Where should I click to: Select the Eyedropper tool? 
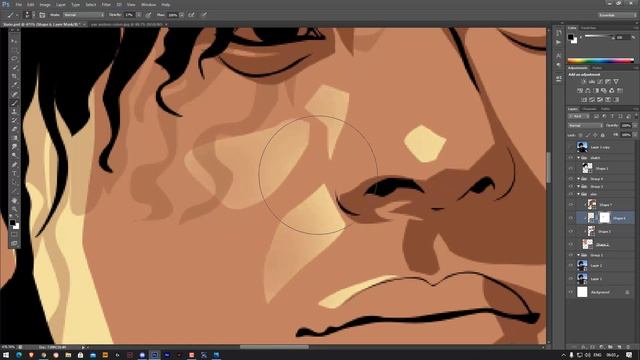pos(14,85)
